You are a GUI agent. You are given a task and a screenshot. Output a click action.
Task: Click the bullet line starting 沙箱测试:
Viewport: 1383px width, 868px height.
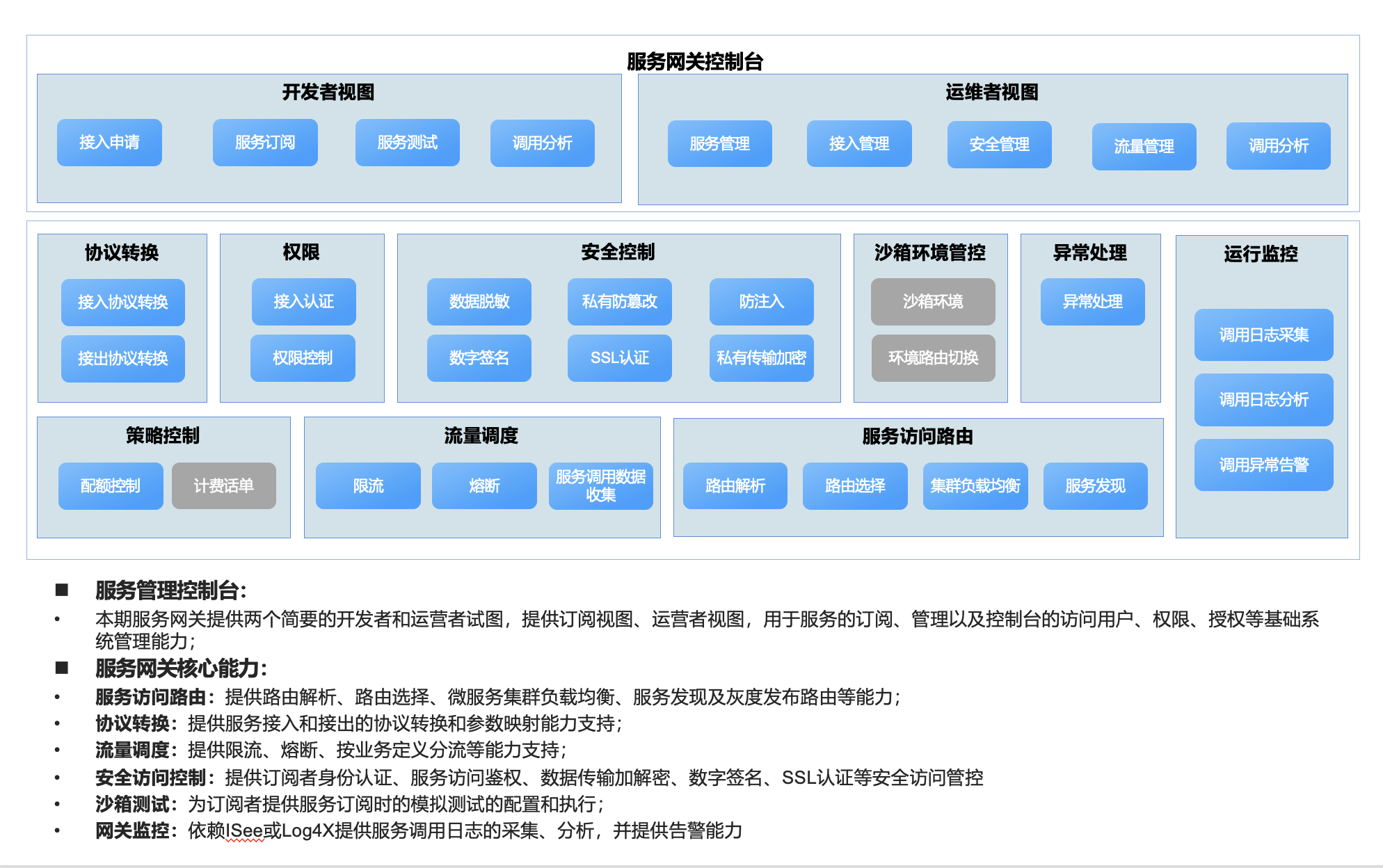pos(350,804)
